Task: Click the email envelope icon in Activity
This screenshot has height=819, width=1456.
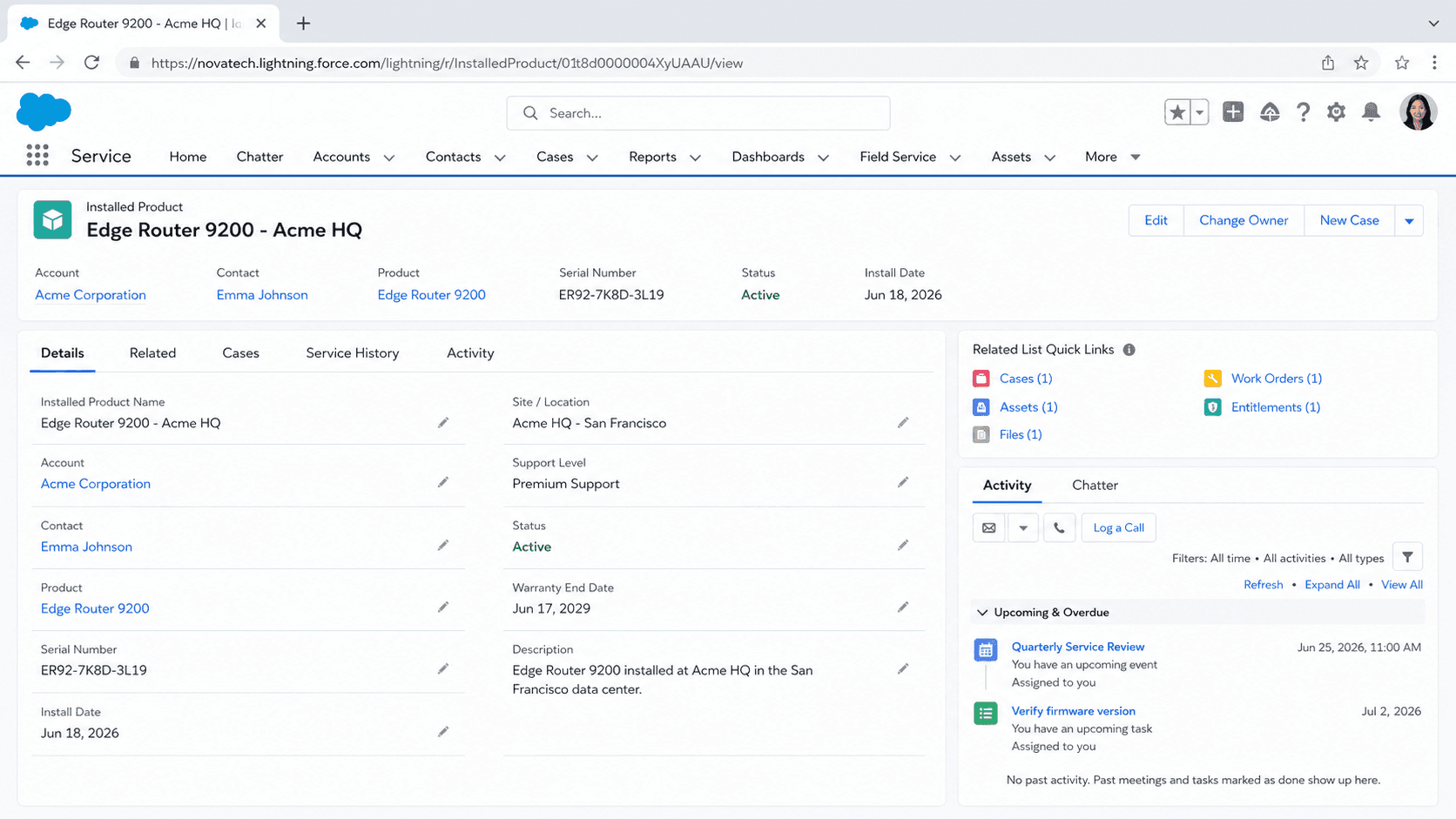Action: click(x=989, y=527)
